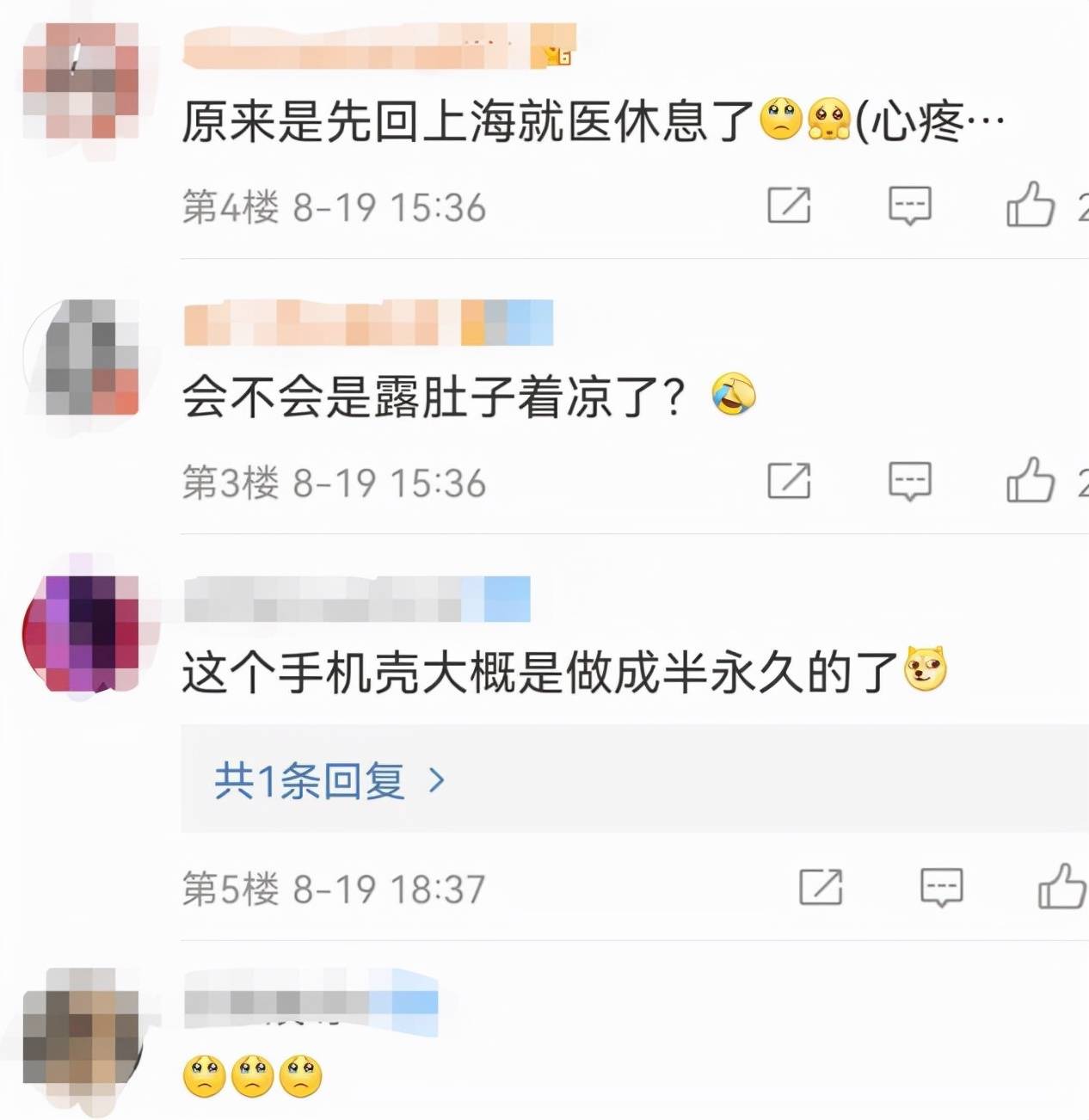This screenshot has width=1089, height=1120.
Task: Share the 5th floor comment
Action: [x=821, y=887]
